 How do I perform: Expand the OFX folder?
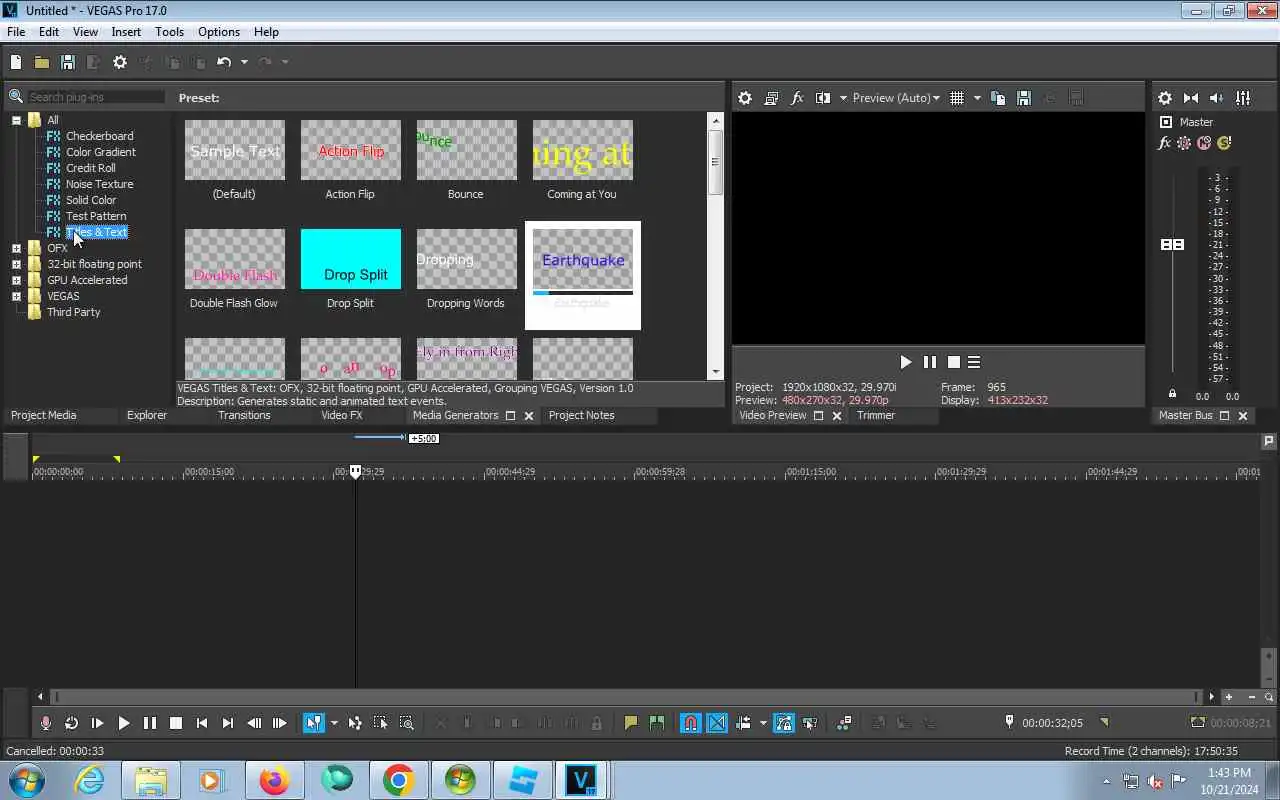(16, 248)
